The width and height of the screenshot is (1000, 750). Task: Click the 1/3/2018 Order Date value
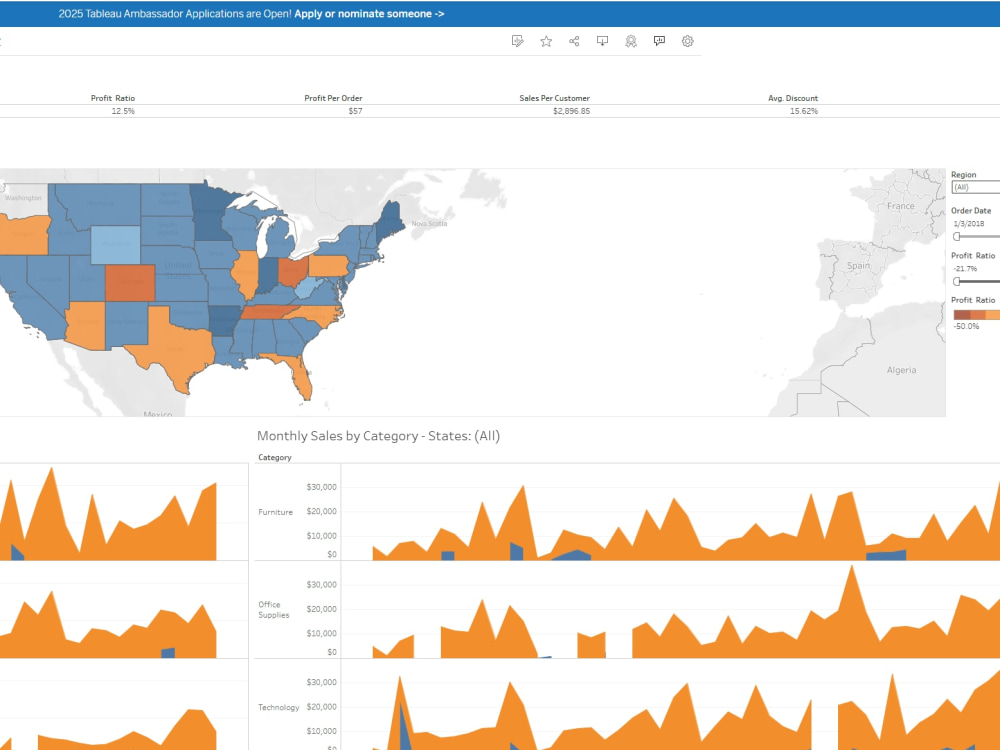tap(969, 224)
